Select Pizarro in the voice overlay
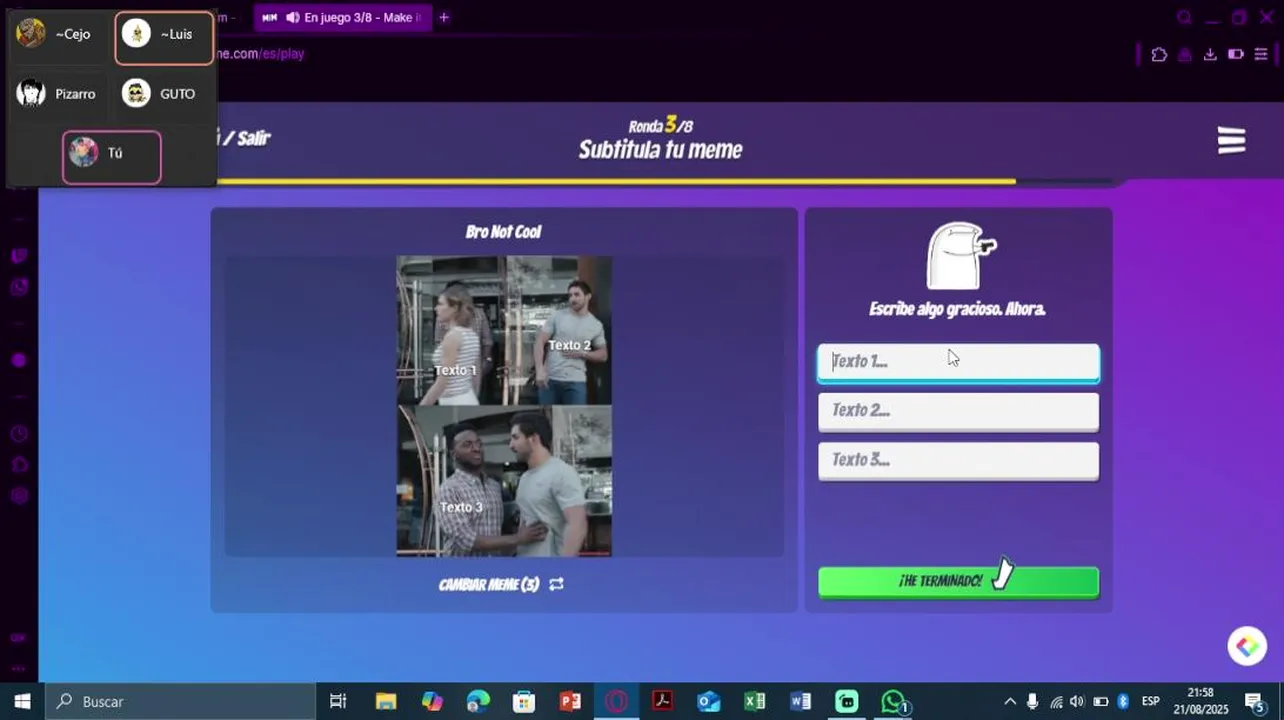This screenshot has height=720, width=1284. click(57, 94)
